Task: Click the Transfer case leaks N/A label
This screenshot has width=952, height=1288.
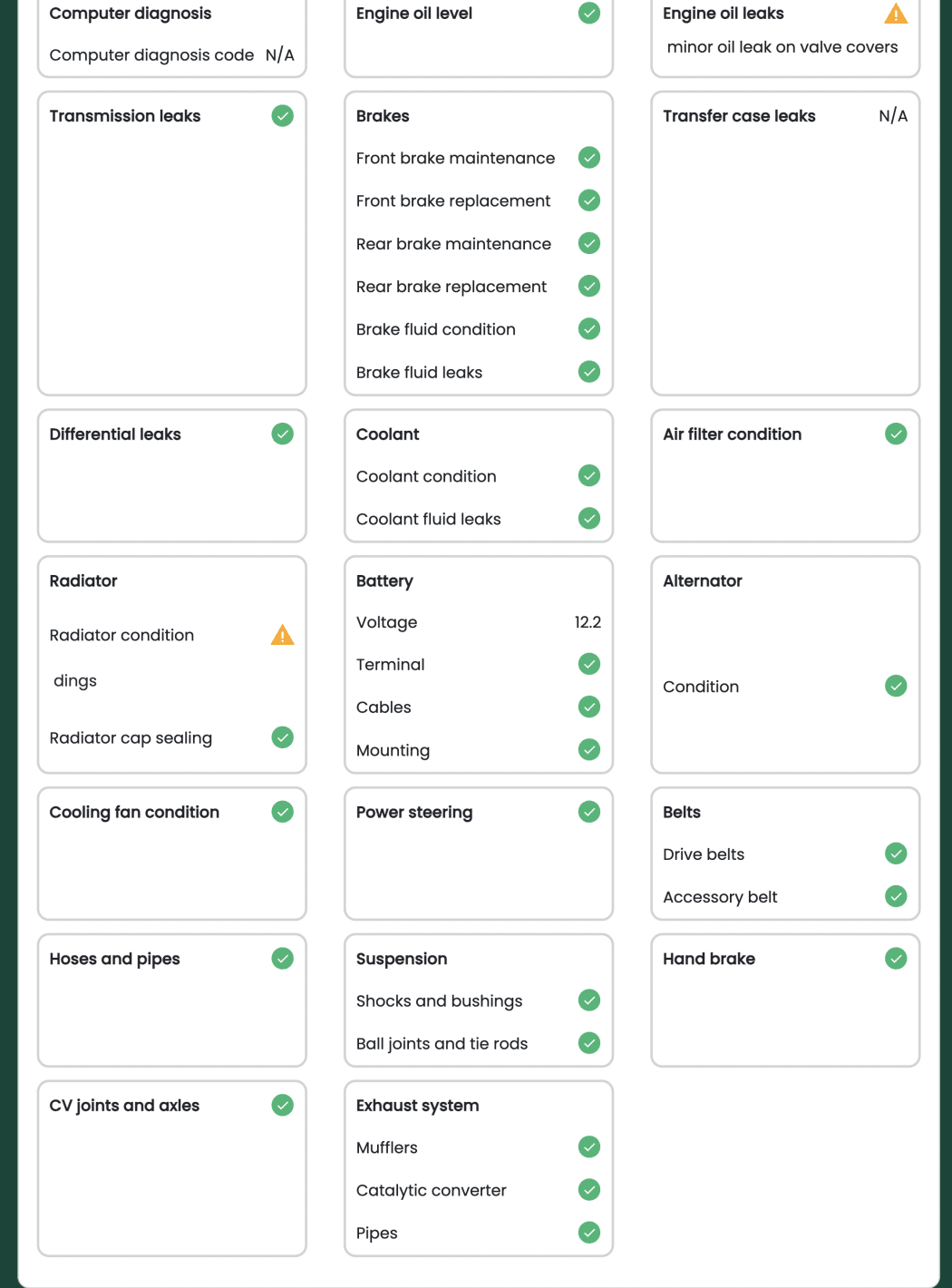Action: point(893,116)
